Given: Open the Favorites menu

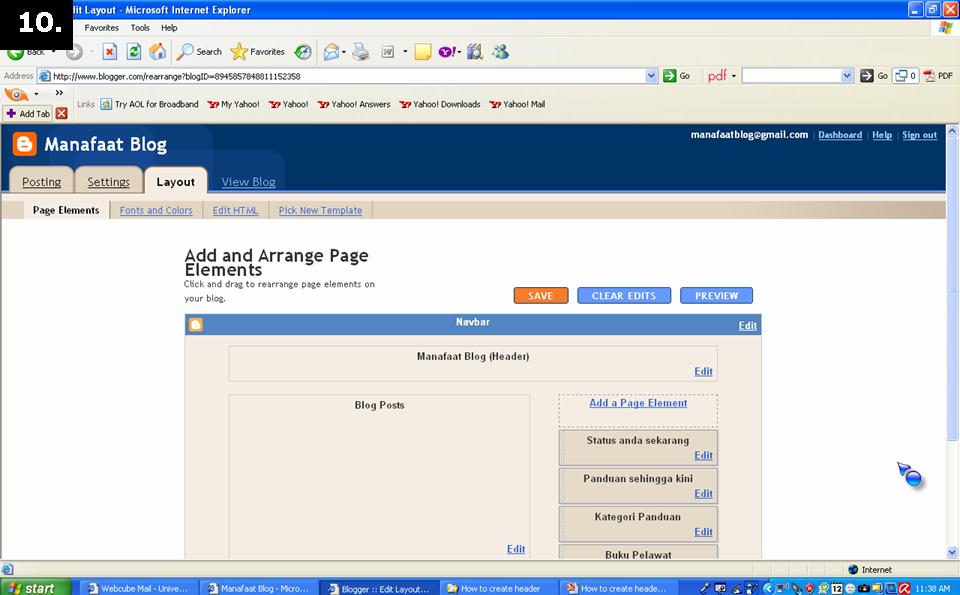Looking at the screenshot, I should click(102, 28).
